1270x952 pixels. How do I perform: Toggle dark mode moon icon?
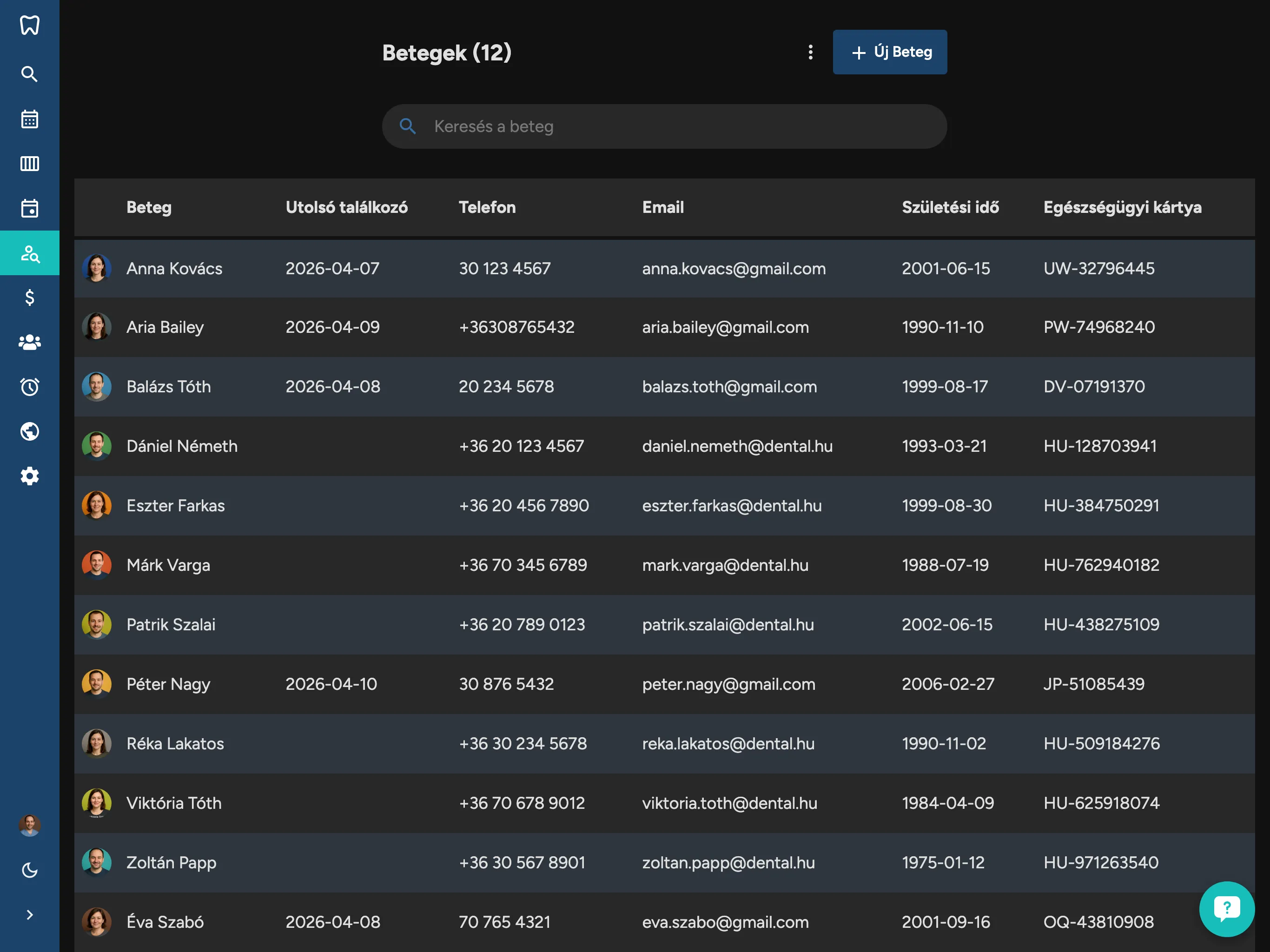(29, 870)
